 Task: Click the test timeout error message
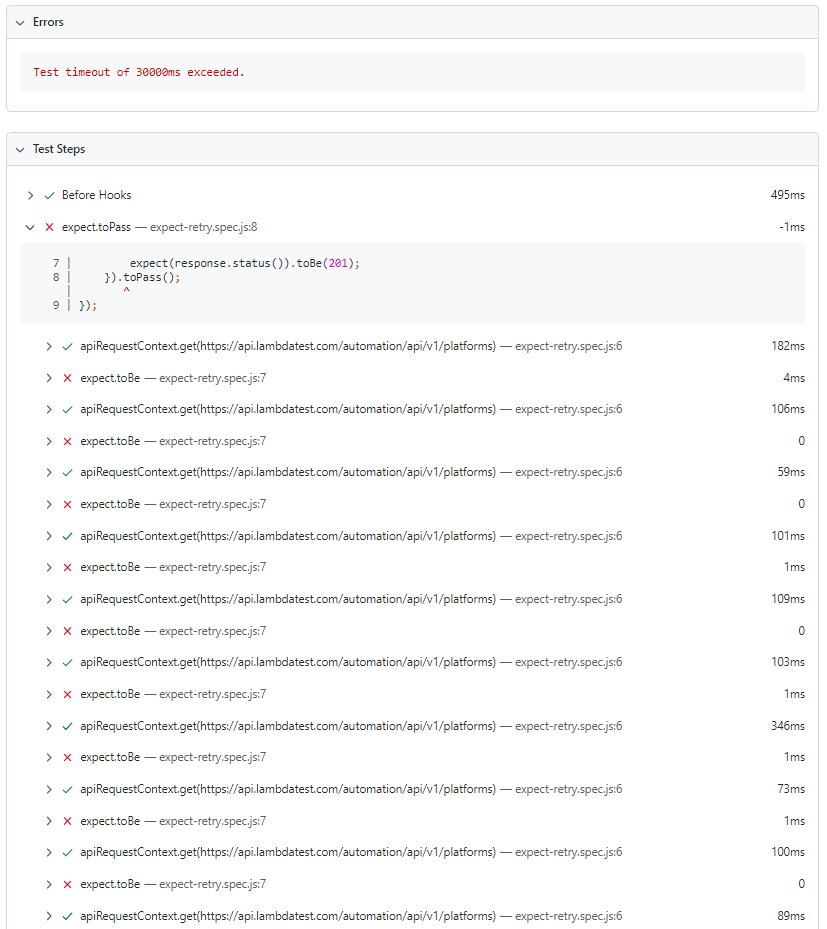click(x=139, y=72)
